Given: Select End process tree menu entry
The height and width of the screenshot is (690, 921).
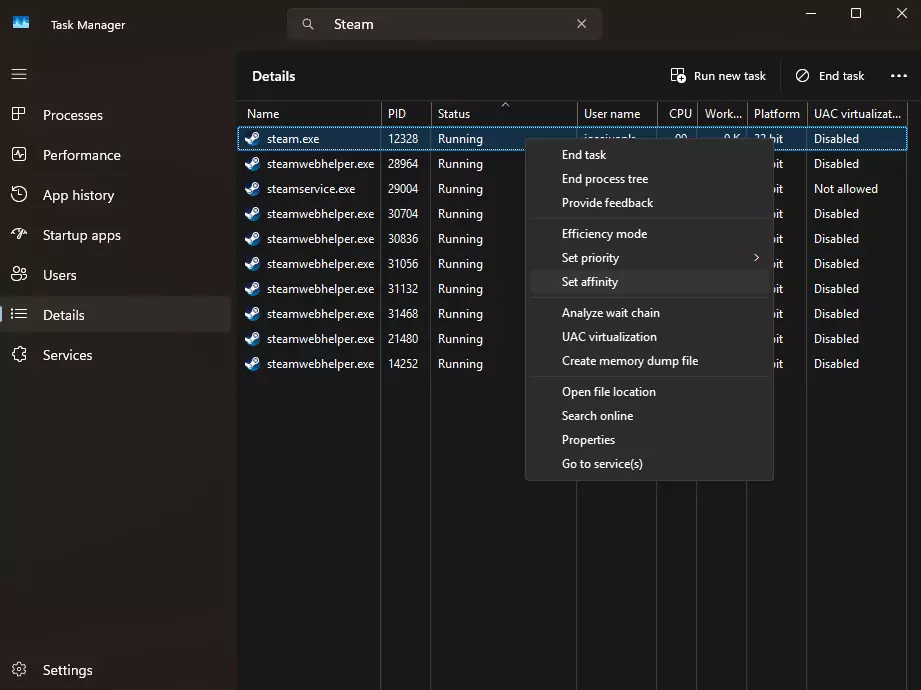Looking at the screenshot, I should click(605, 179).
